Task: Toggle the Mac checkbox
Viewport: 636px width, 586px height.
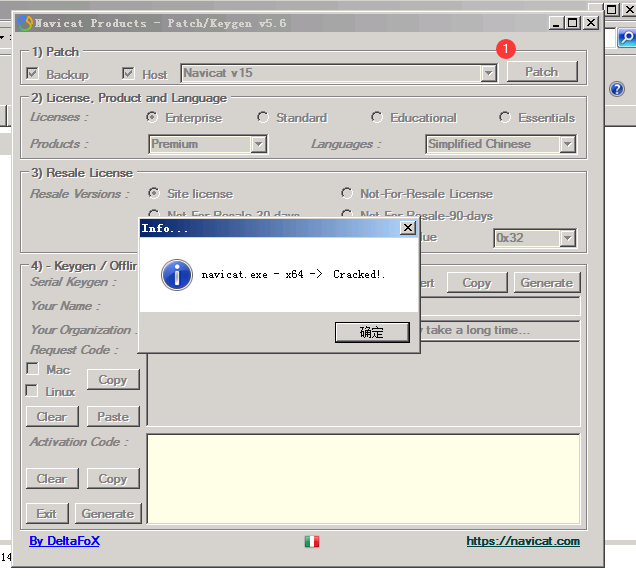Action: 32,369
